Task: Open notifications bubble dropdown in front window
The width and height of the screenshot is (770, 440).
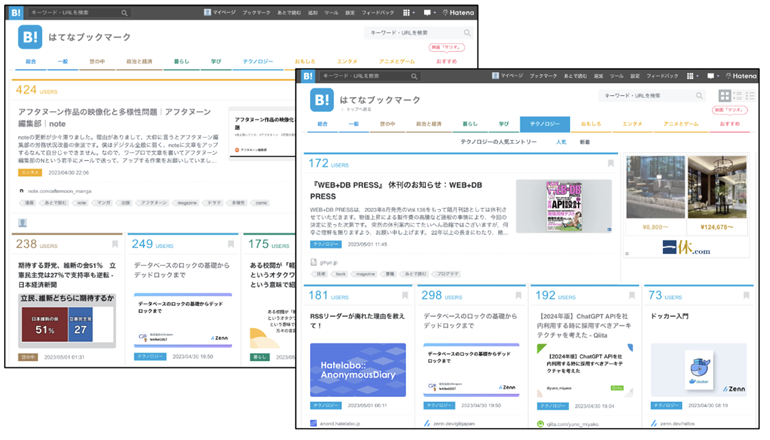Action: point(712,76)
